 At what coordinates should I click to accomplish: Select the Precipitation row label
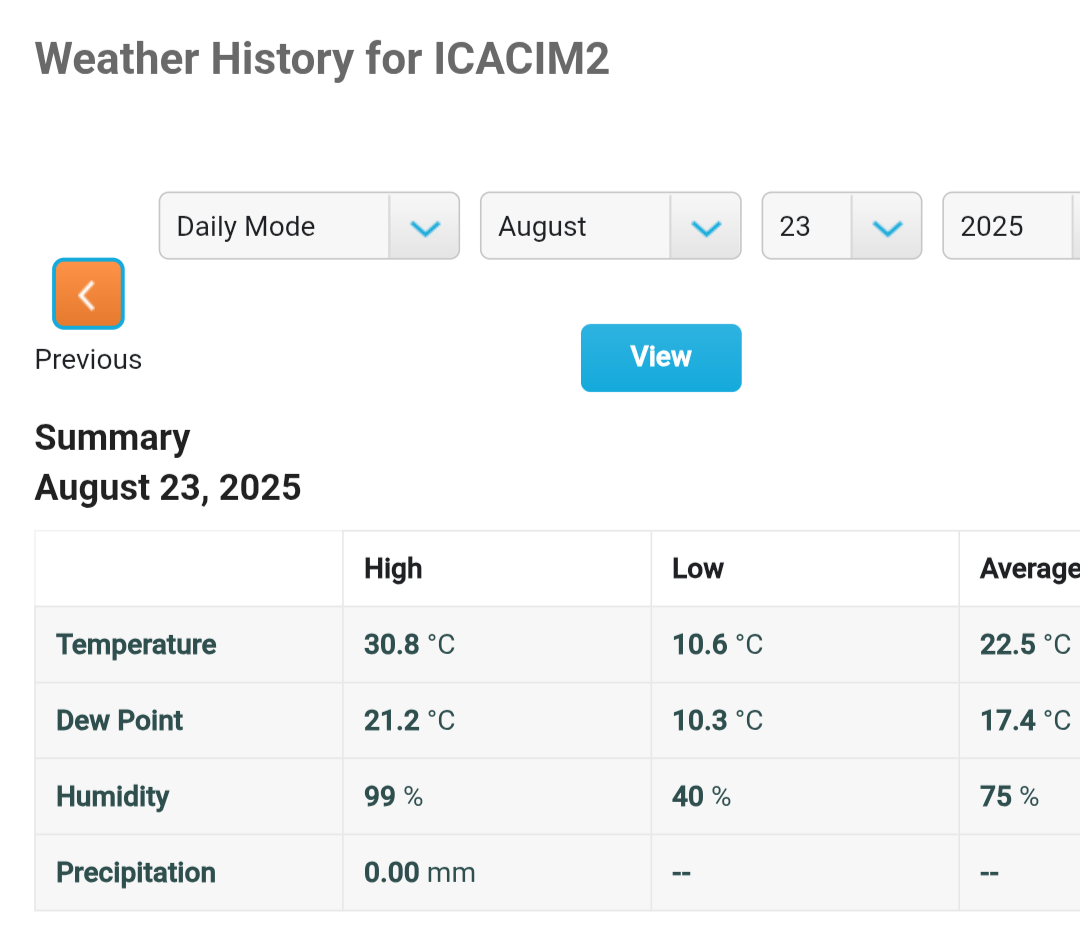[136, 873]
